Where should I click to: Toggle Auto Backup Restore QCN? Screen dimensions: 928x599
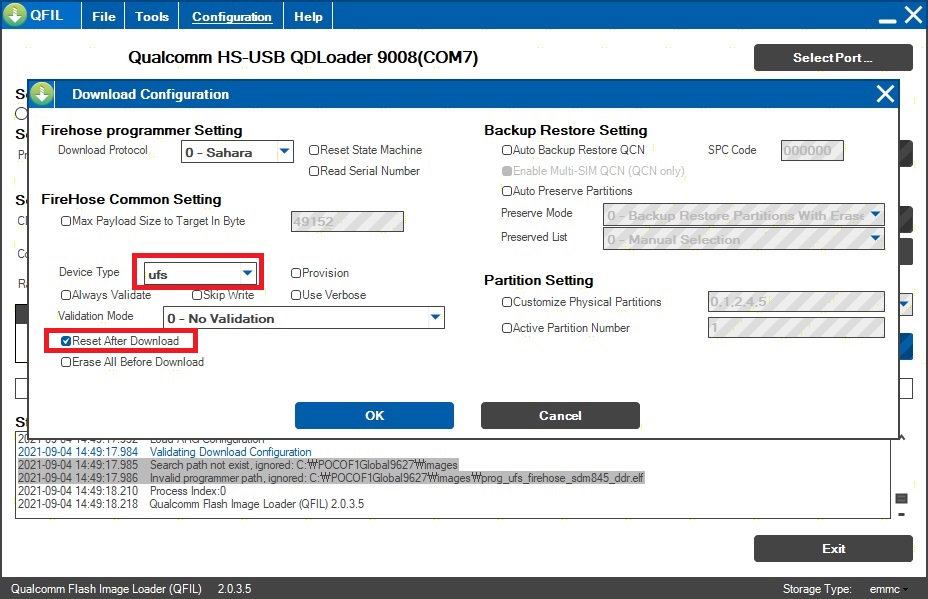click(x=507, y=150)
